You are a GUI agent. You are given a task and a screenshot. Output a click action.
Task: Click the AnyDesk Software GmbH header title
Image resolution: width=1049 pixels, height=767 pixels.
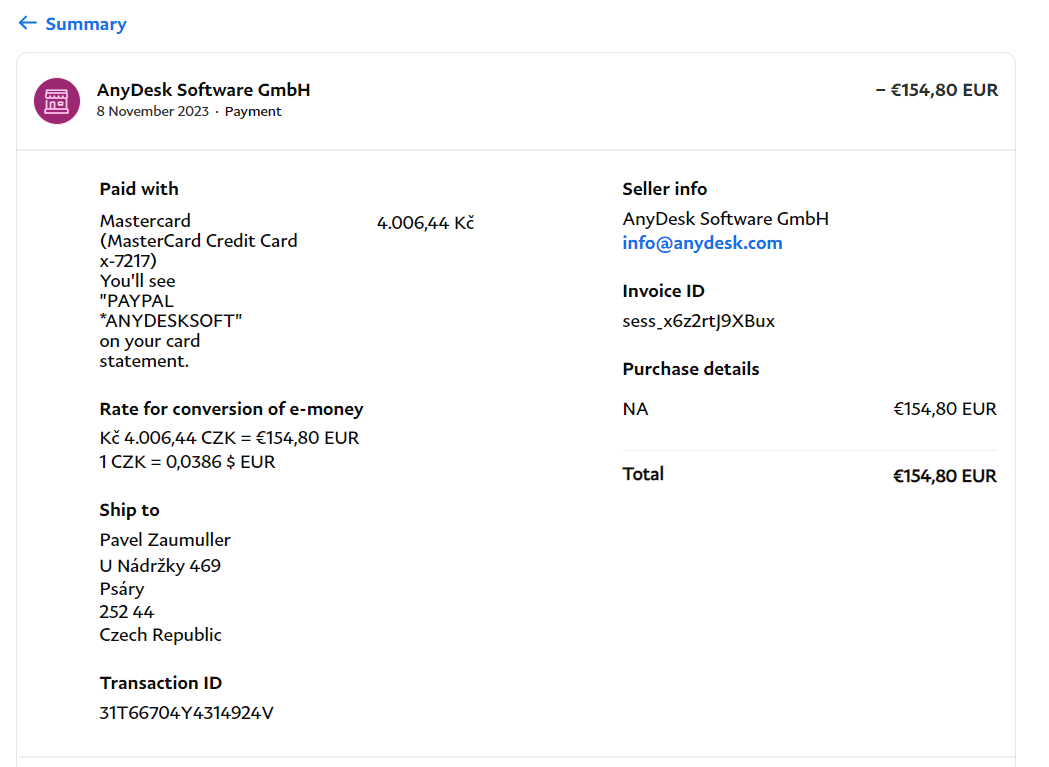(x=203, y=90)
